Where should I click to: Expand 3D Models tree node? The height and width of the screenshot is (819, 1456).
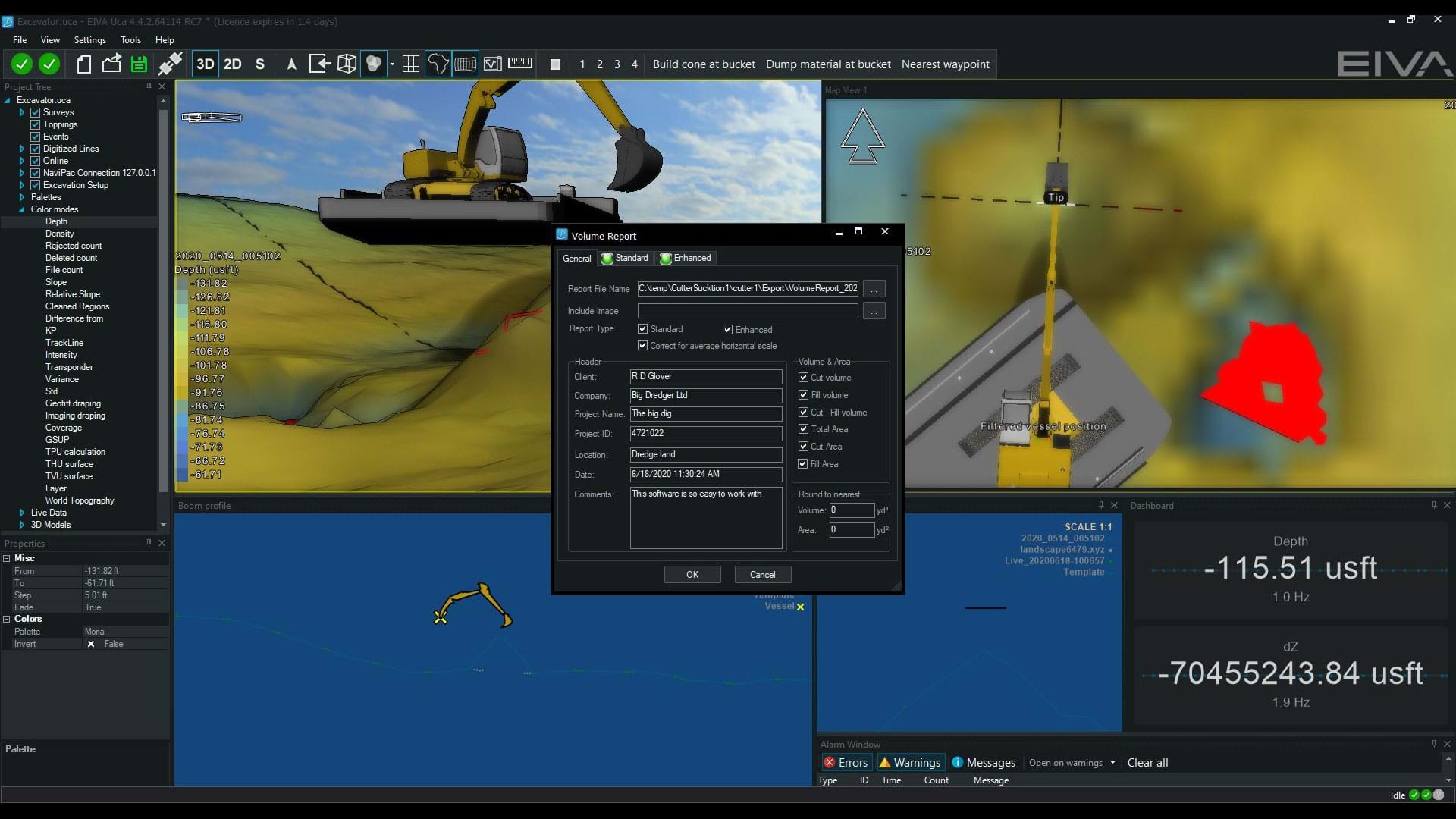pos(22,525)
